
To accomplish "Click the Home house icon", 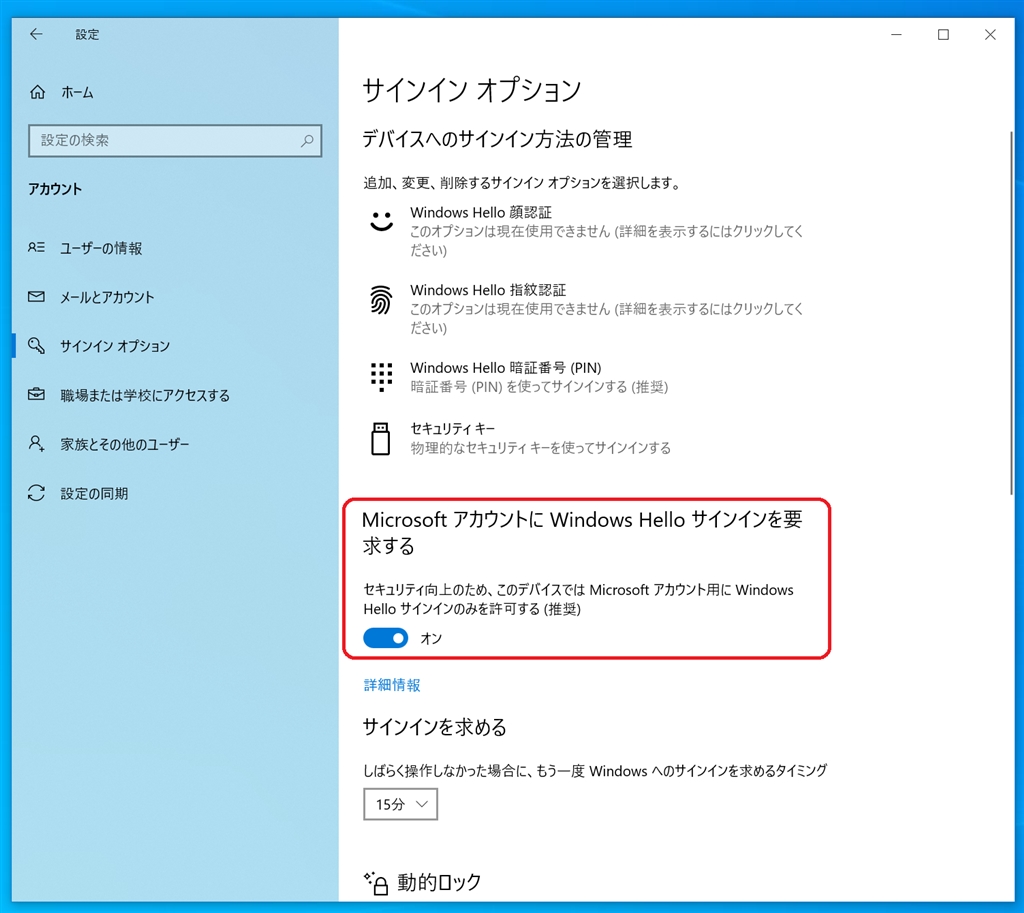I will [x=38, y=92].
